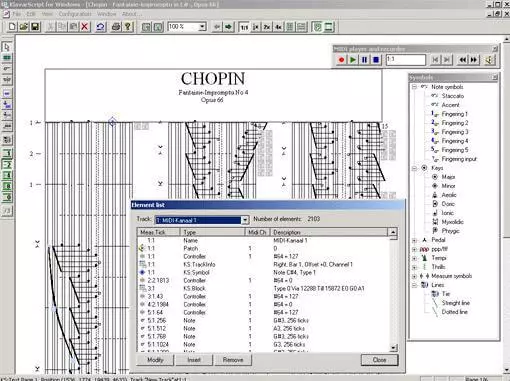
Task: Click the green forward arrow toolbar icon
Action: coord(228,27)
